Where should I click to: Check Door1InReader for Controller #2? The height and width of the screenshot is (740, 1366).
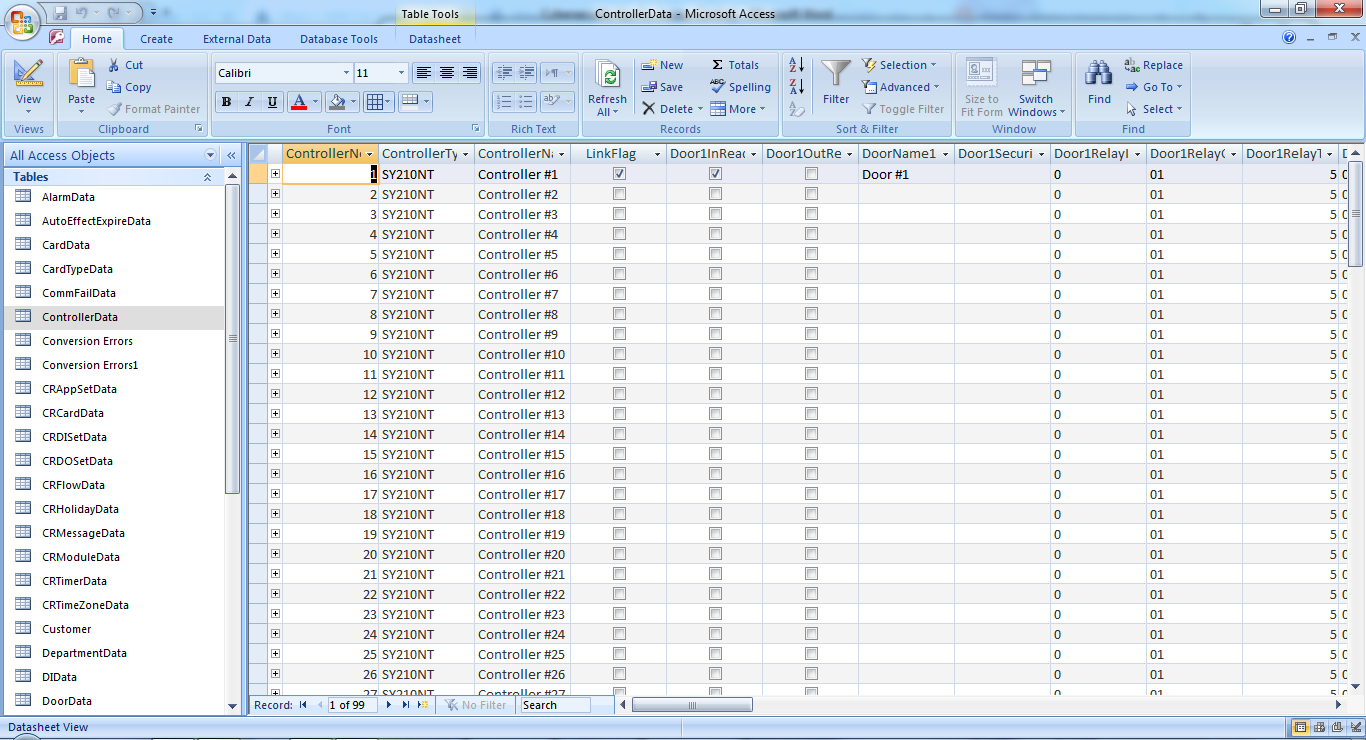click(715, 193)
